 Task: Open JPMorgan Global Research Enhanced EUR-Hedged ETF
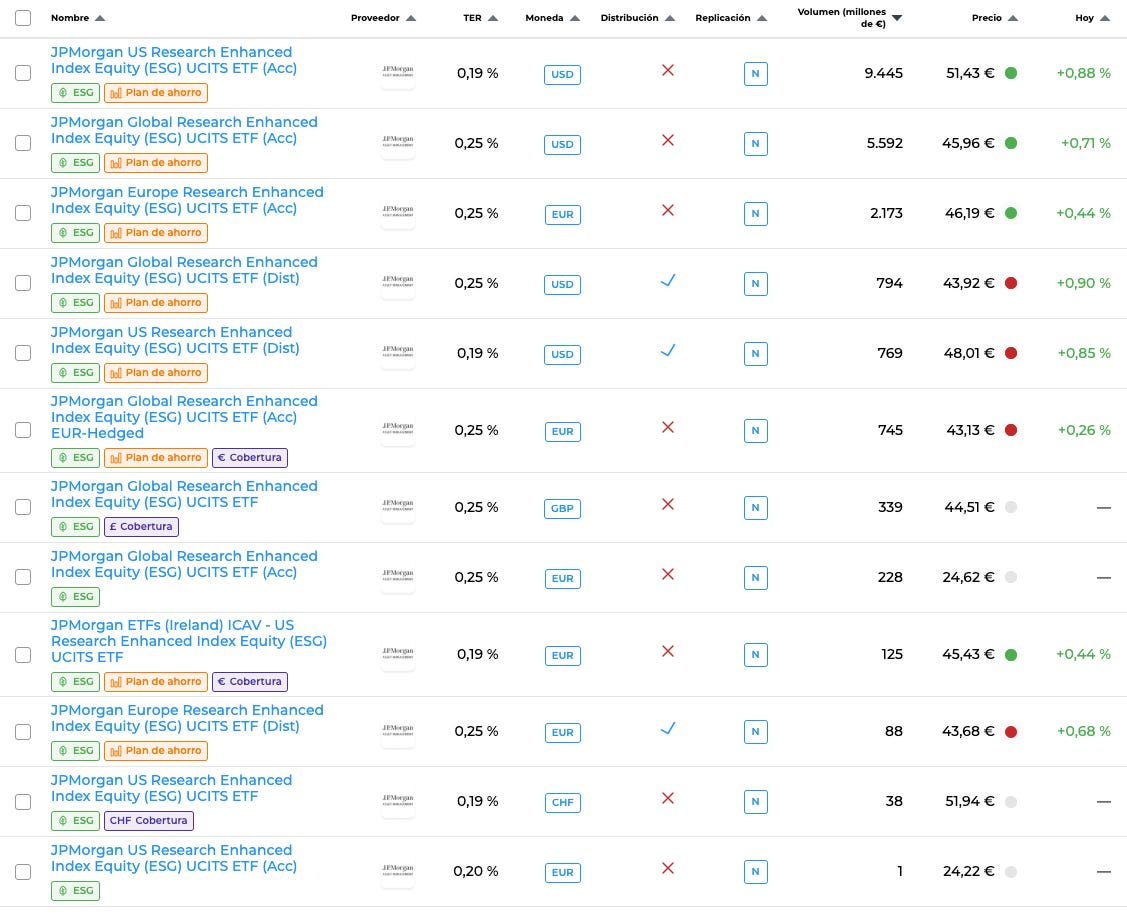184,417
